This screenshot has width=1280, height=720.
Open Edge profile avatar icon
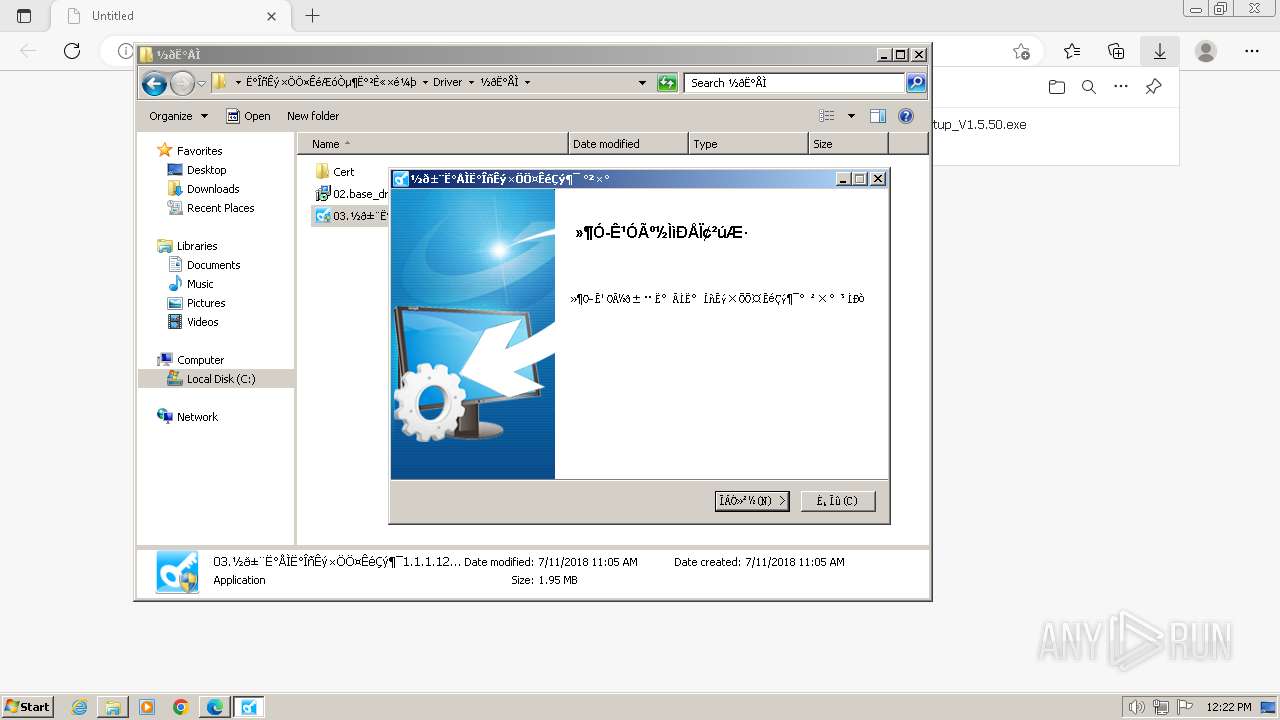[x=1206, y=51]
